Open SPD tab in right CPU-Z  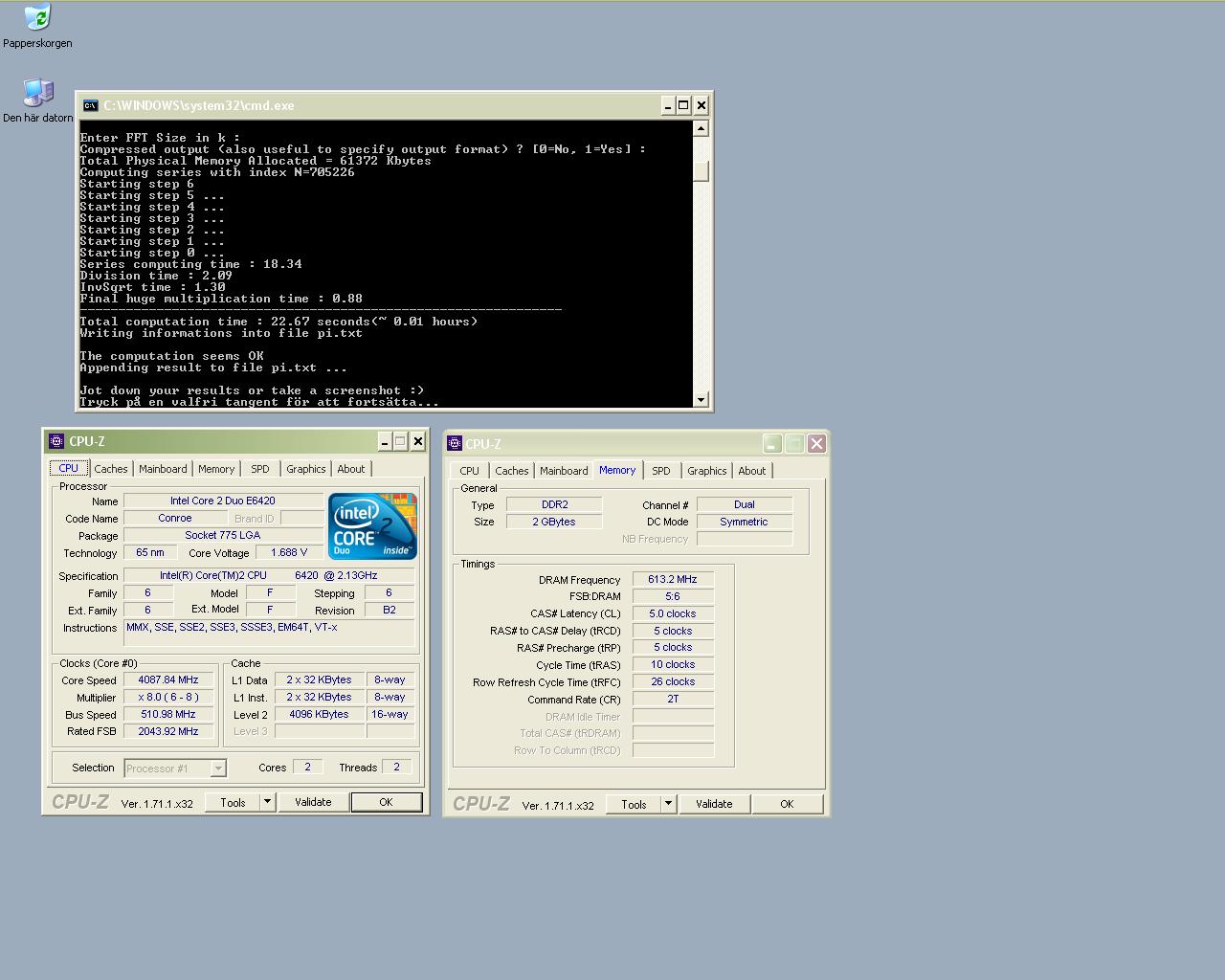coord(661,471)
